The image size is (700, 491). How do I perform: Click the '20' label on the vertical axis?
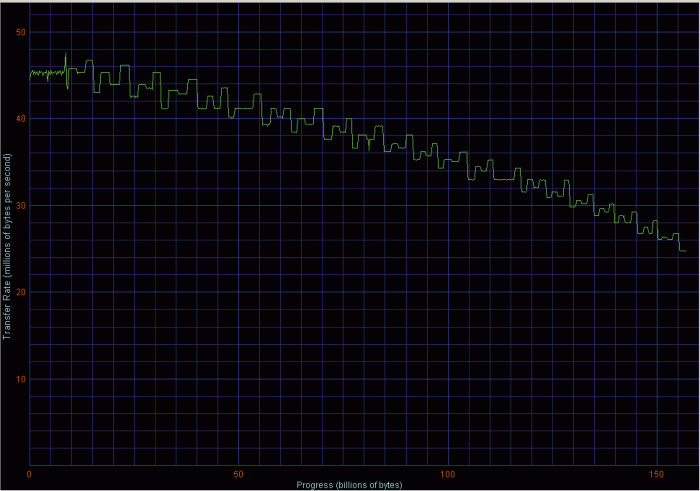point(20,292)
